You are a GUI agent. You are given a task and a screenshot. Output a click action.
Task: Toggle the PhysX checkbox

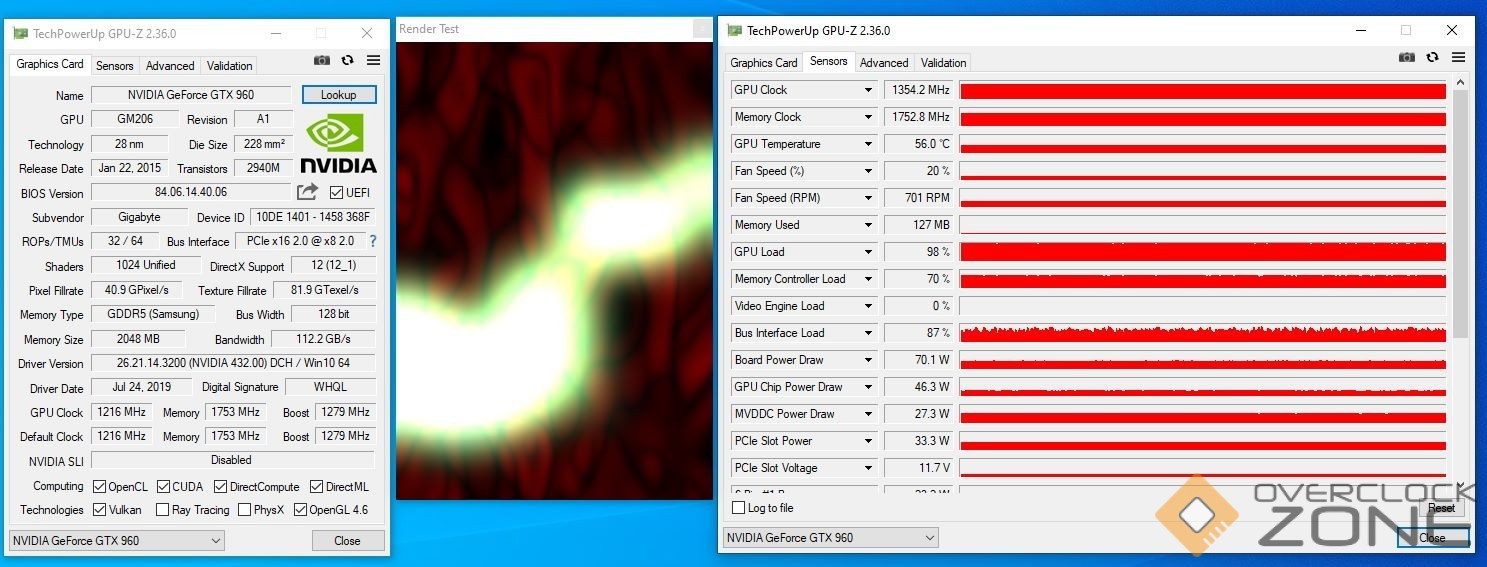(x=245, y=510)
